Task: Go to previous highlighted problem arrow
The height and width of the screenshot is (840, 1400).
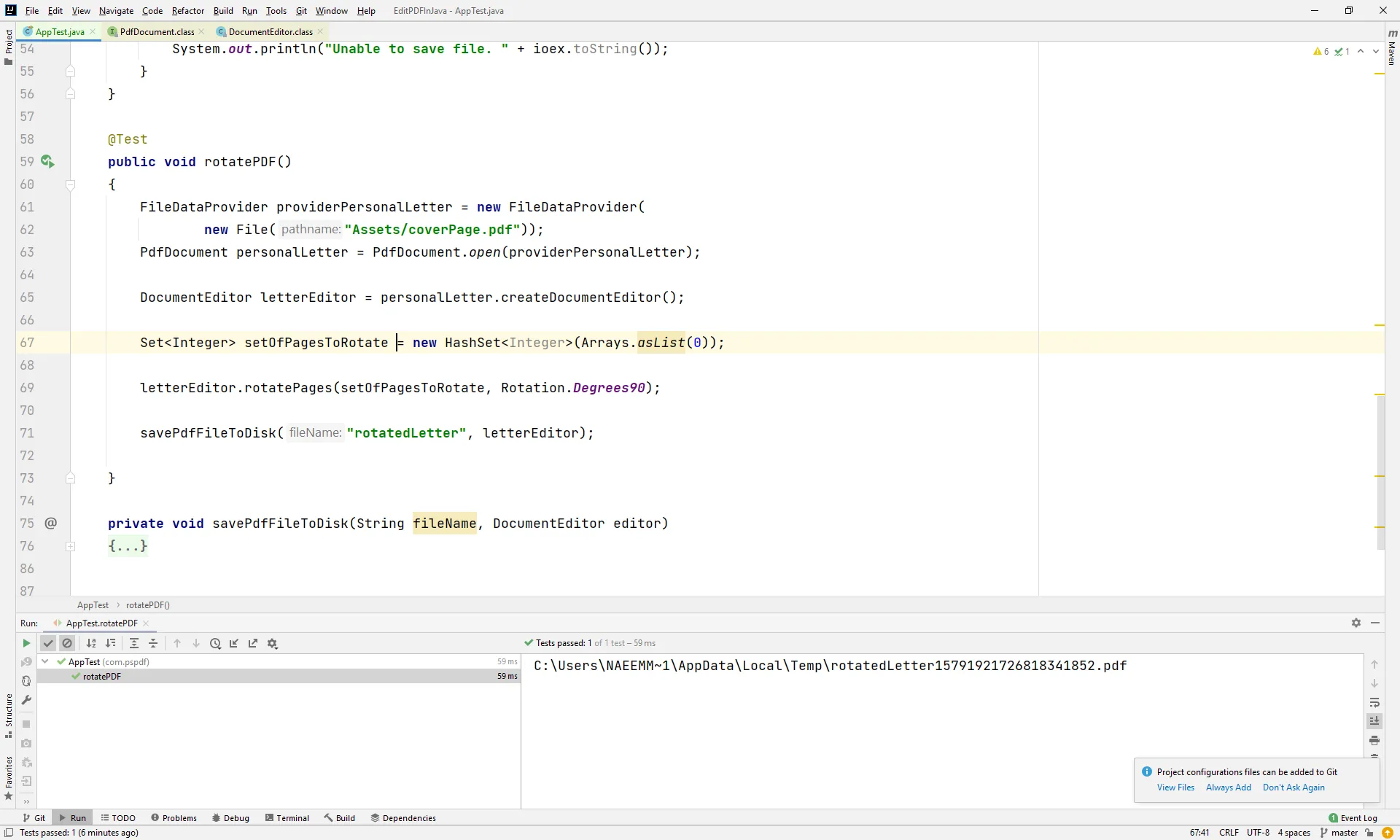Action: pyautogui.click(x=1361, y=51)
